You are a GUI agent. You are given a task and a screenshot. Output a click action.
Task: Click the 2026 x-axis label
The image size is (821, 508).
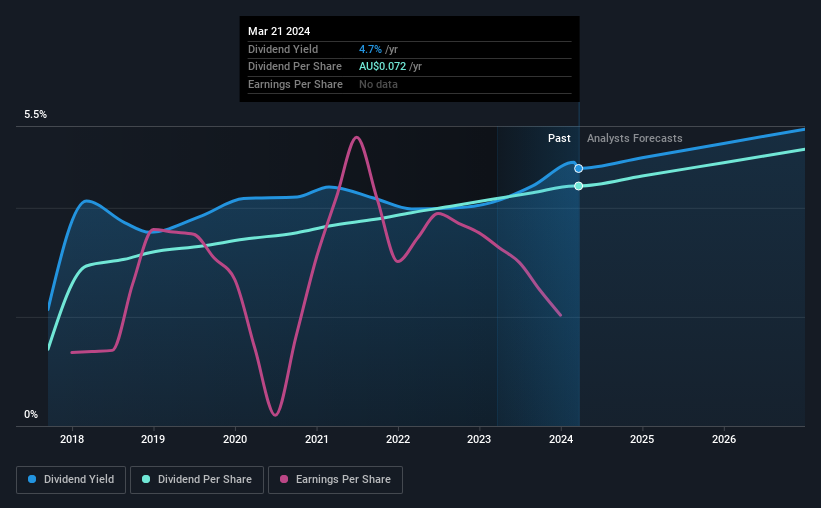[x=724, y=439]
